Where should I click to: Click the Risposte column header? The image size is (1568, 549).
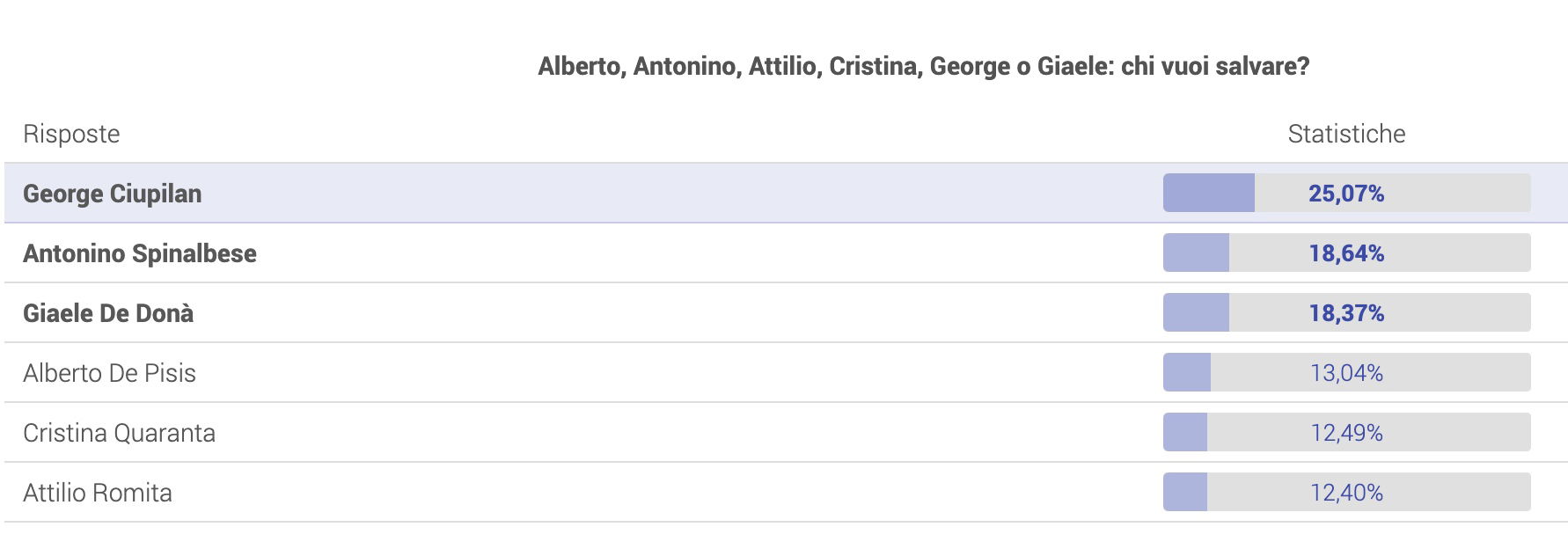coord(71,134)
